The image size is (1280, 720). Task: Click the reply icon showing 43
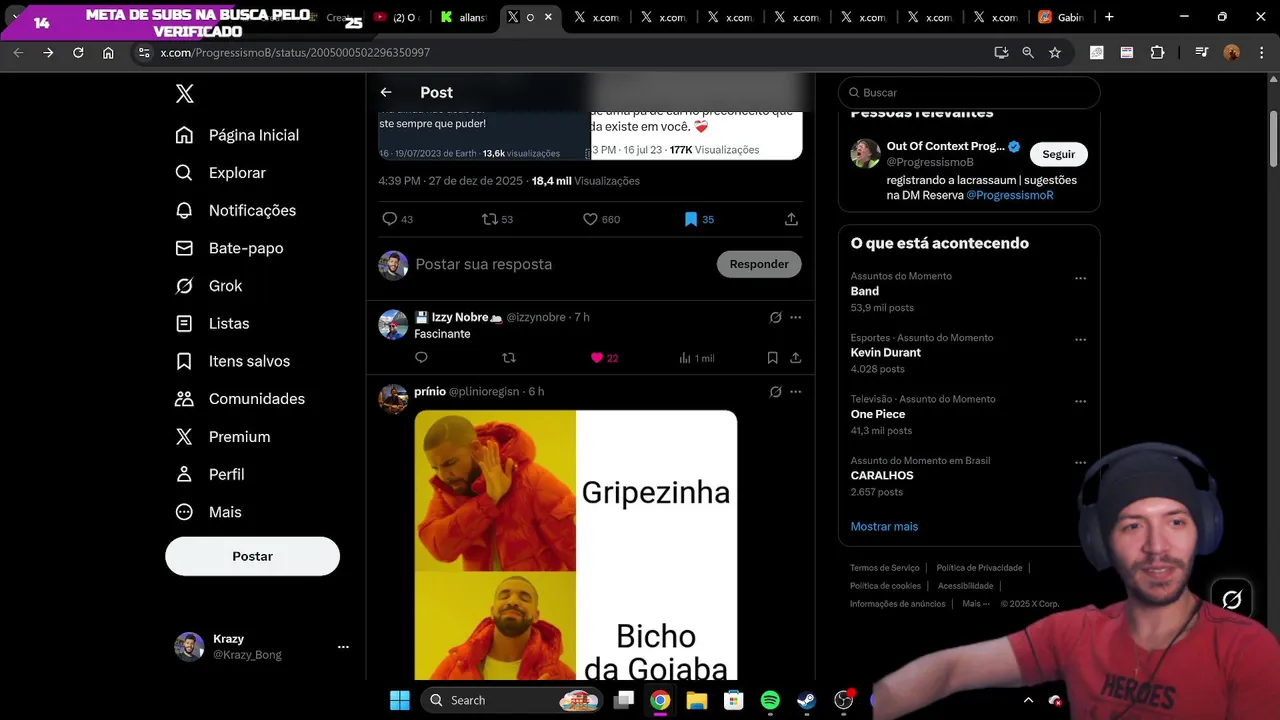[390, 219]
